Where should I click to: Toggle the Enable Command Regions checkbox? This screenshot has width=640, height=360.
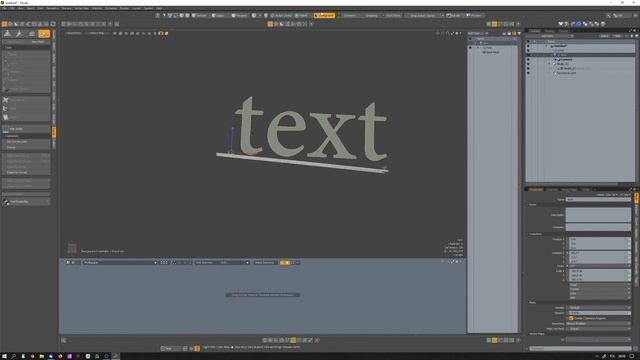click(x=571, y=318)
